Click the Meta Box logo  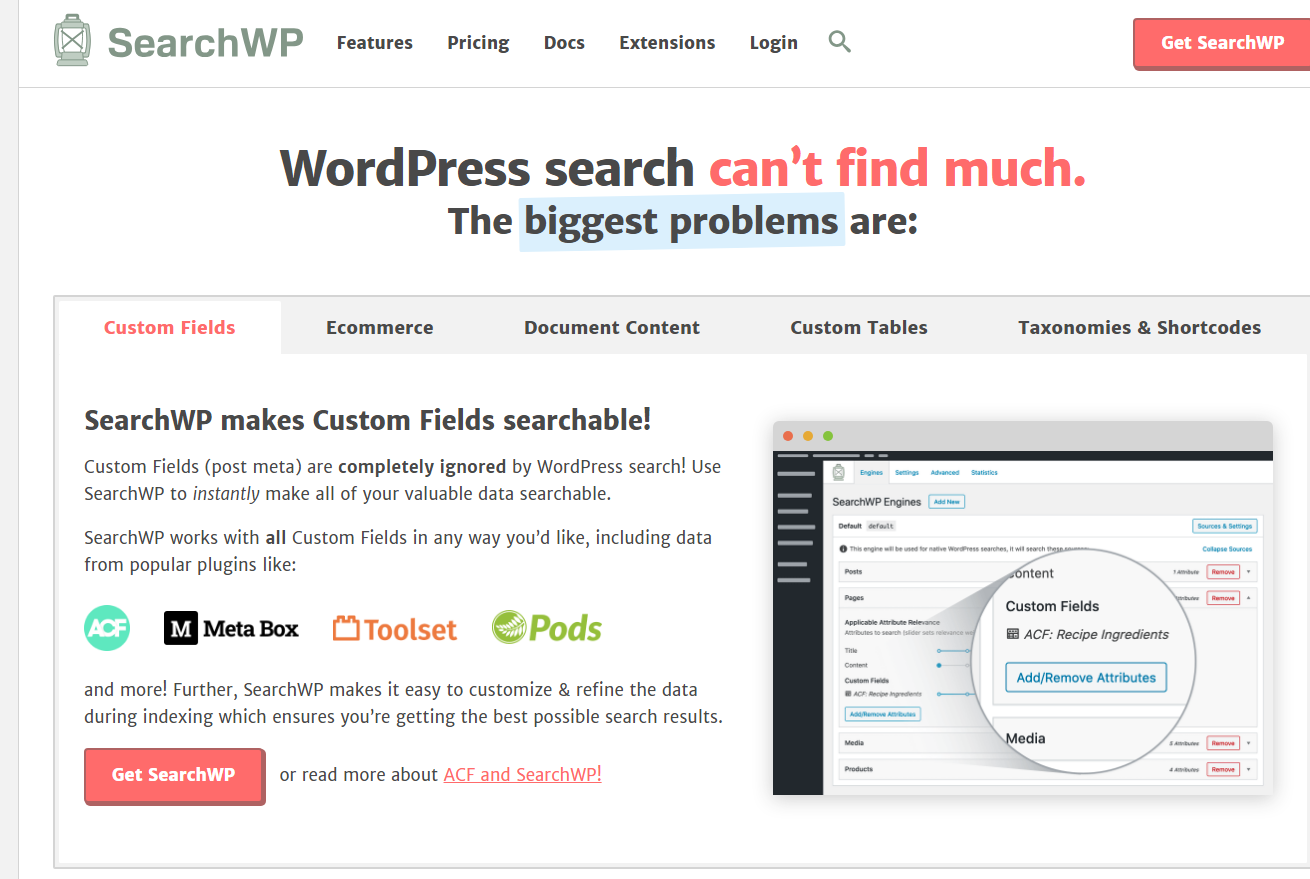[232, 628]
